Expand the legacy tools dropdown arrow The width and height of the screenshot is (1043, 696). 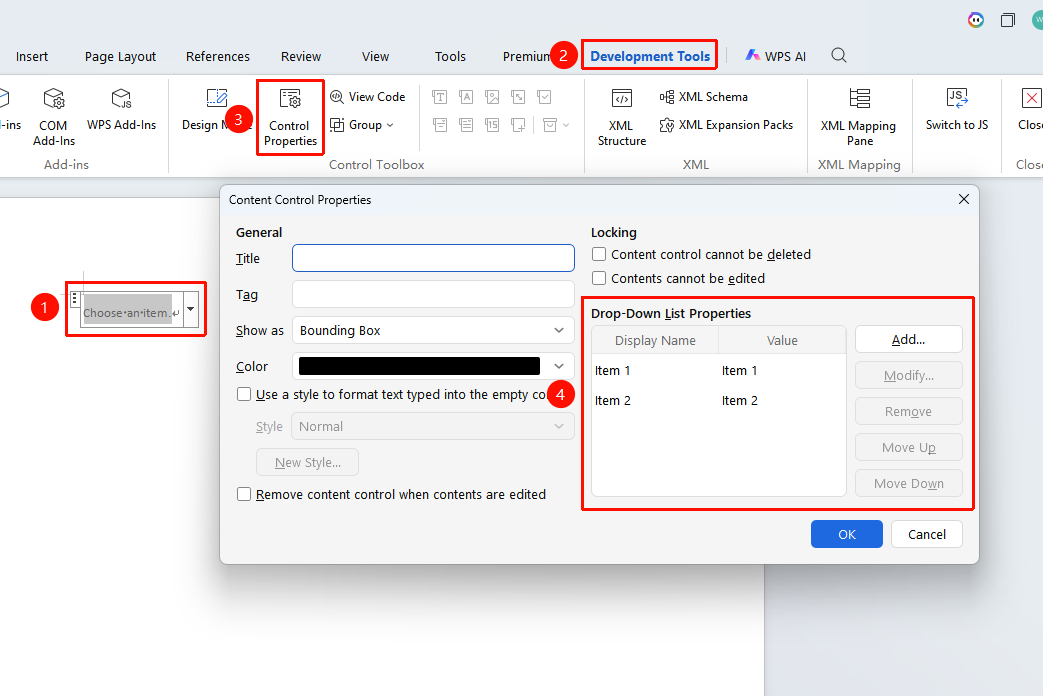[566, 124]
